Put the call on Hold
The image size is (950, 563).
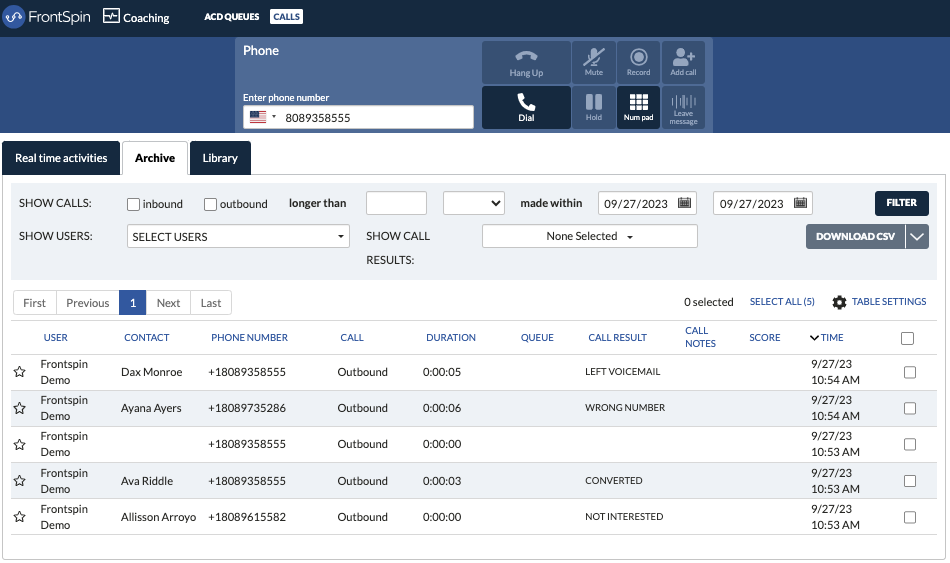[594, 107]
